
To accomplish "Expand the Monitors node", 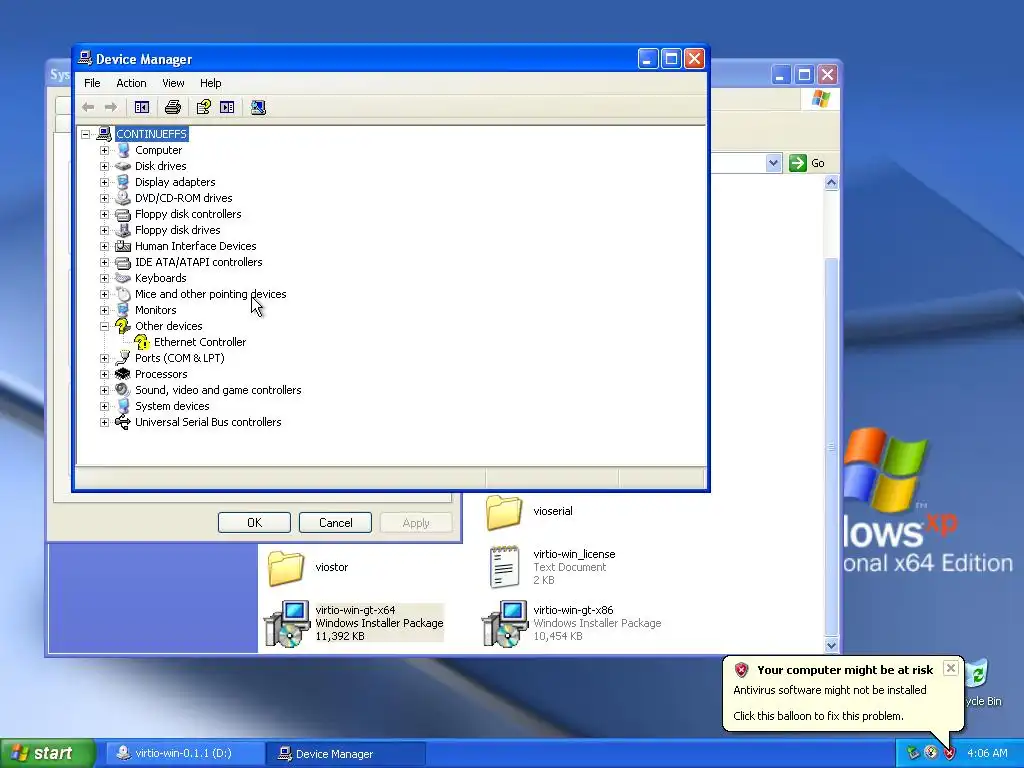I will 104,310.
